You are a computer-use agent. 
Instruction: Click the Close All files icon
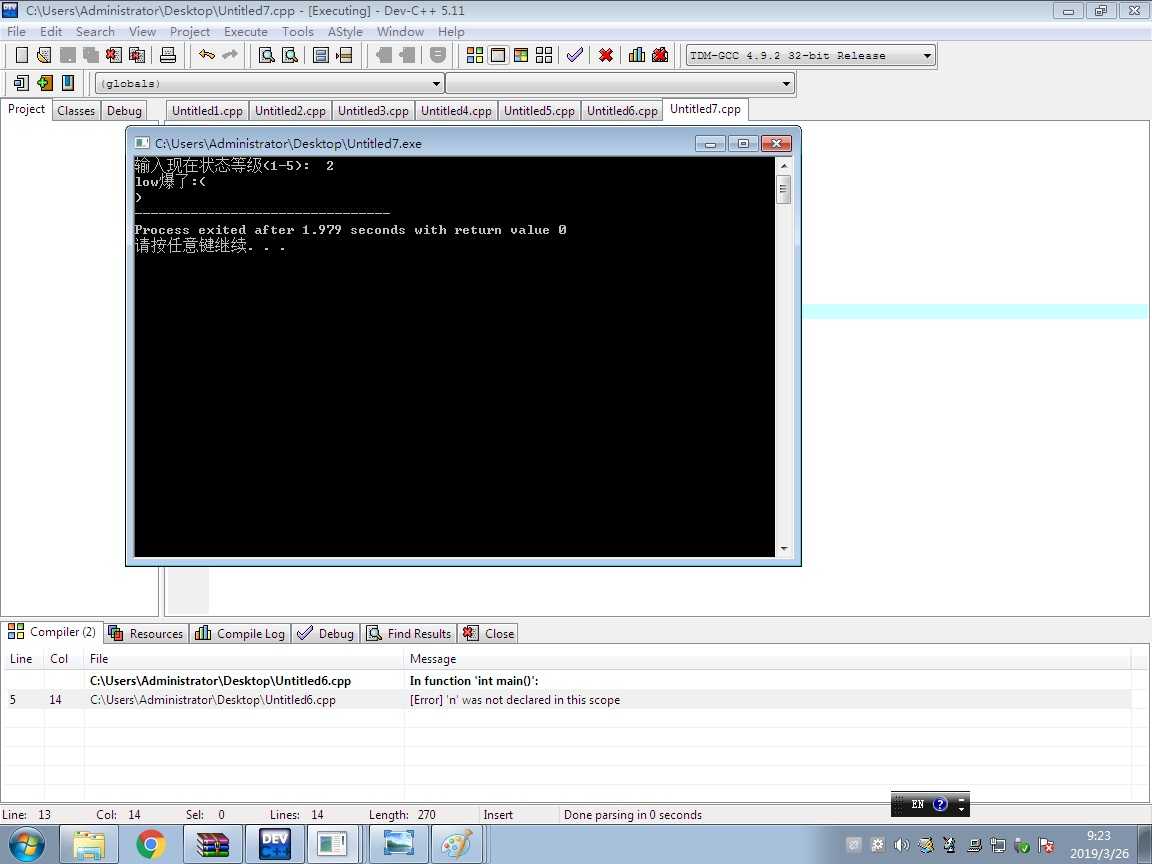[137, 55]
